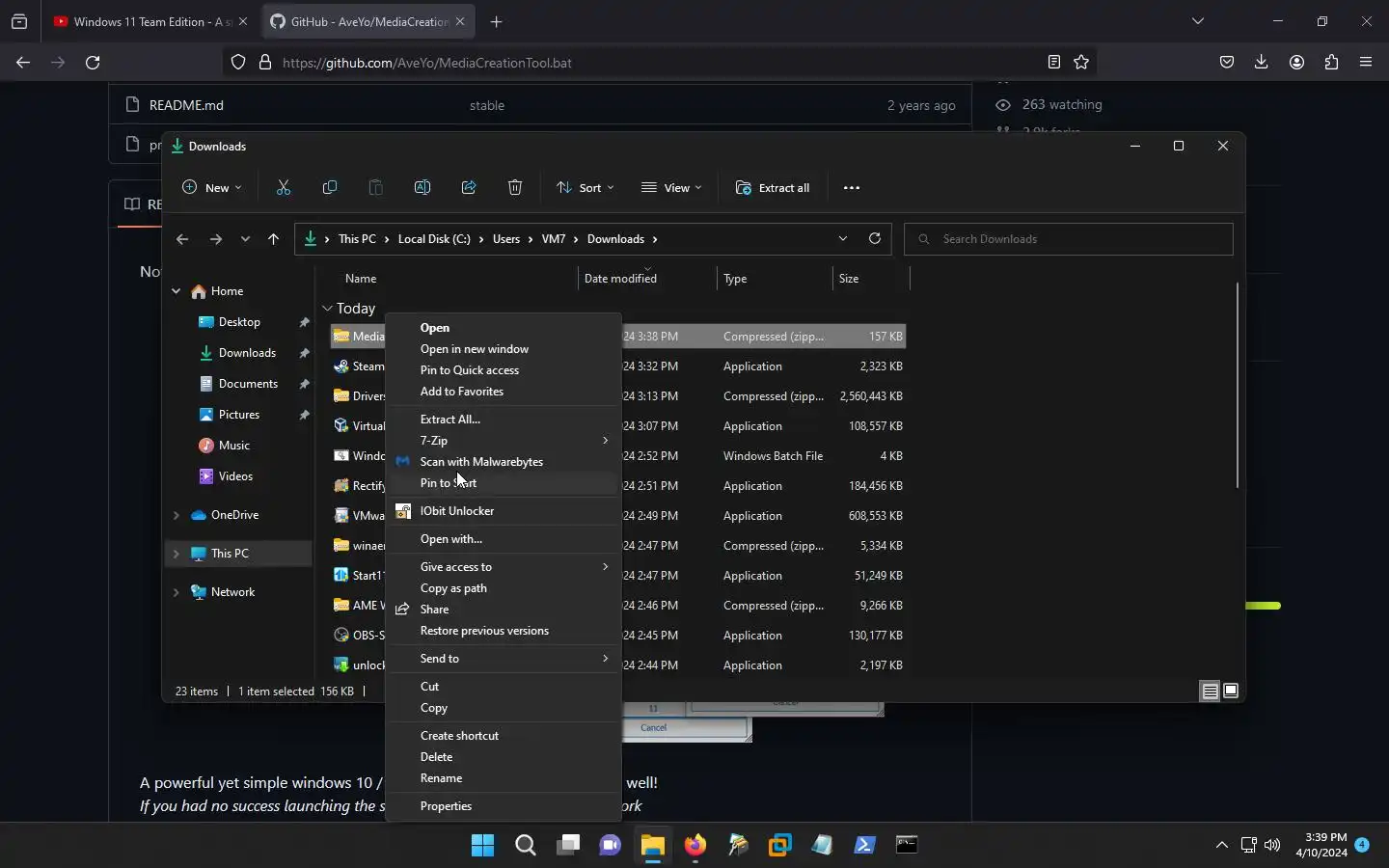Click Search Downloads field
This screenshot has height=868, width=1389.
(x=1069, y=239)
